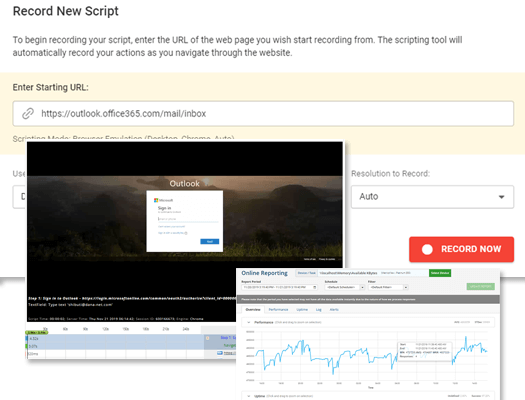Click the link icon in the URL field
This screenshot has height=400, width=525.
coord(28,113)
